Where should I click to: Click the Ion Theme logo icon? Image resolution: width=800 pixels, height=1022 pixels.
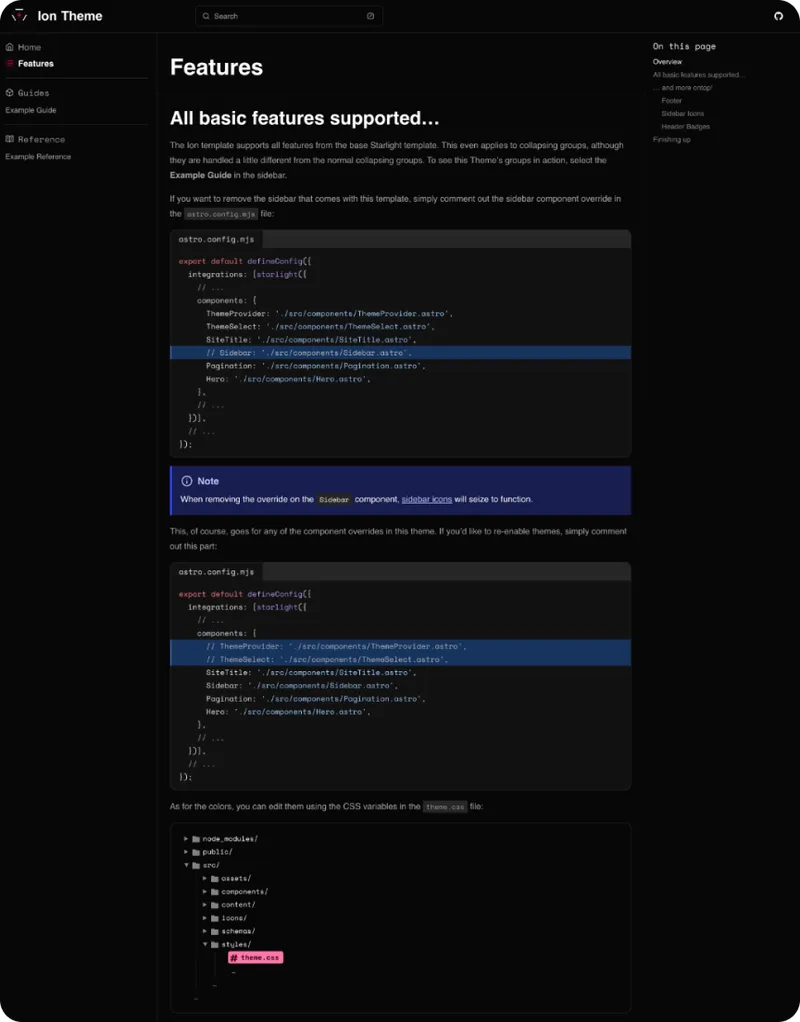coord(19,16)
